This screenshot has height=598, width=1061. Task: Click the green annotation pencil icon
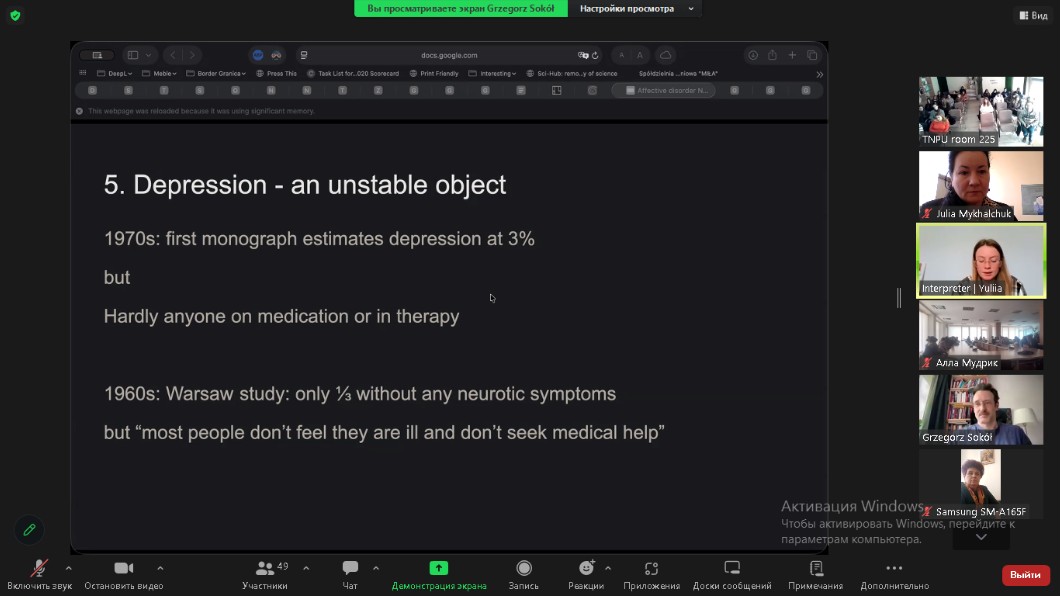coord(29,530)
